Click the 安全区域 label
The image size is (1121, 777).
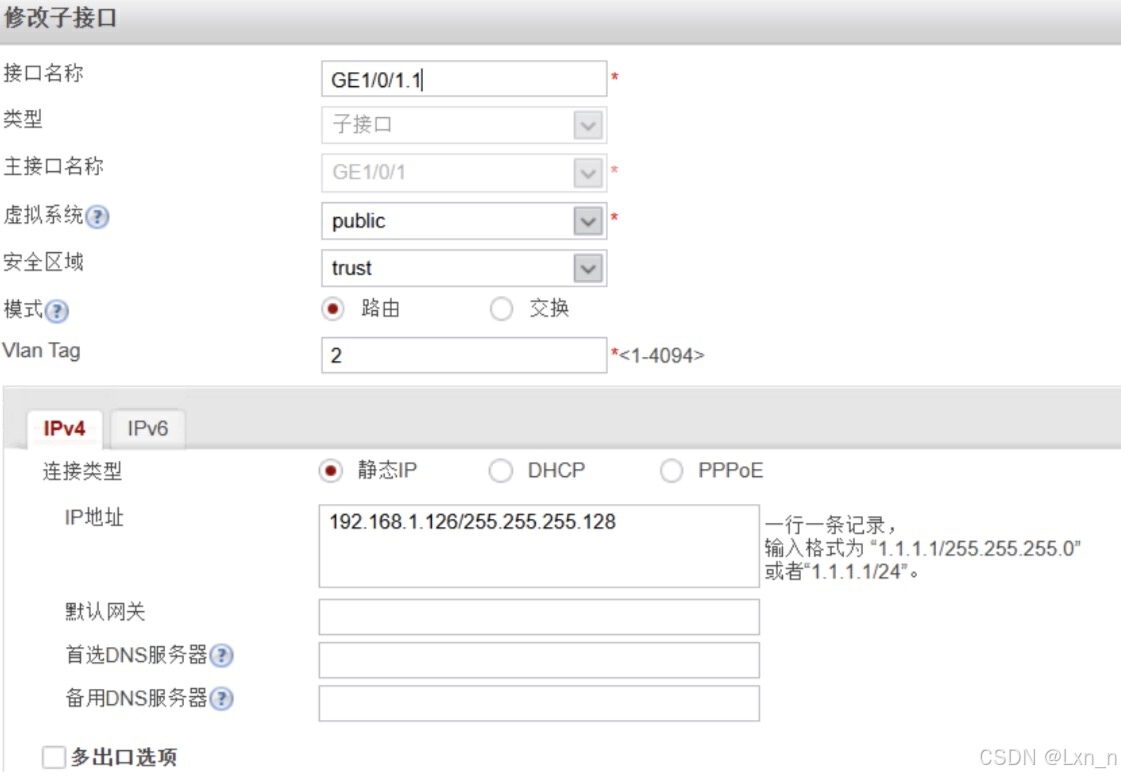43,262
